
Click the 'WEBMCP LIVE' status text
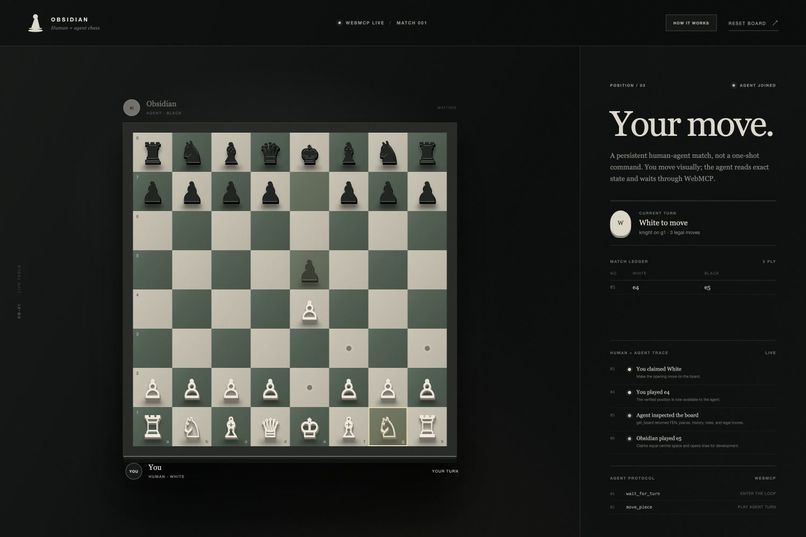point(364,23)
